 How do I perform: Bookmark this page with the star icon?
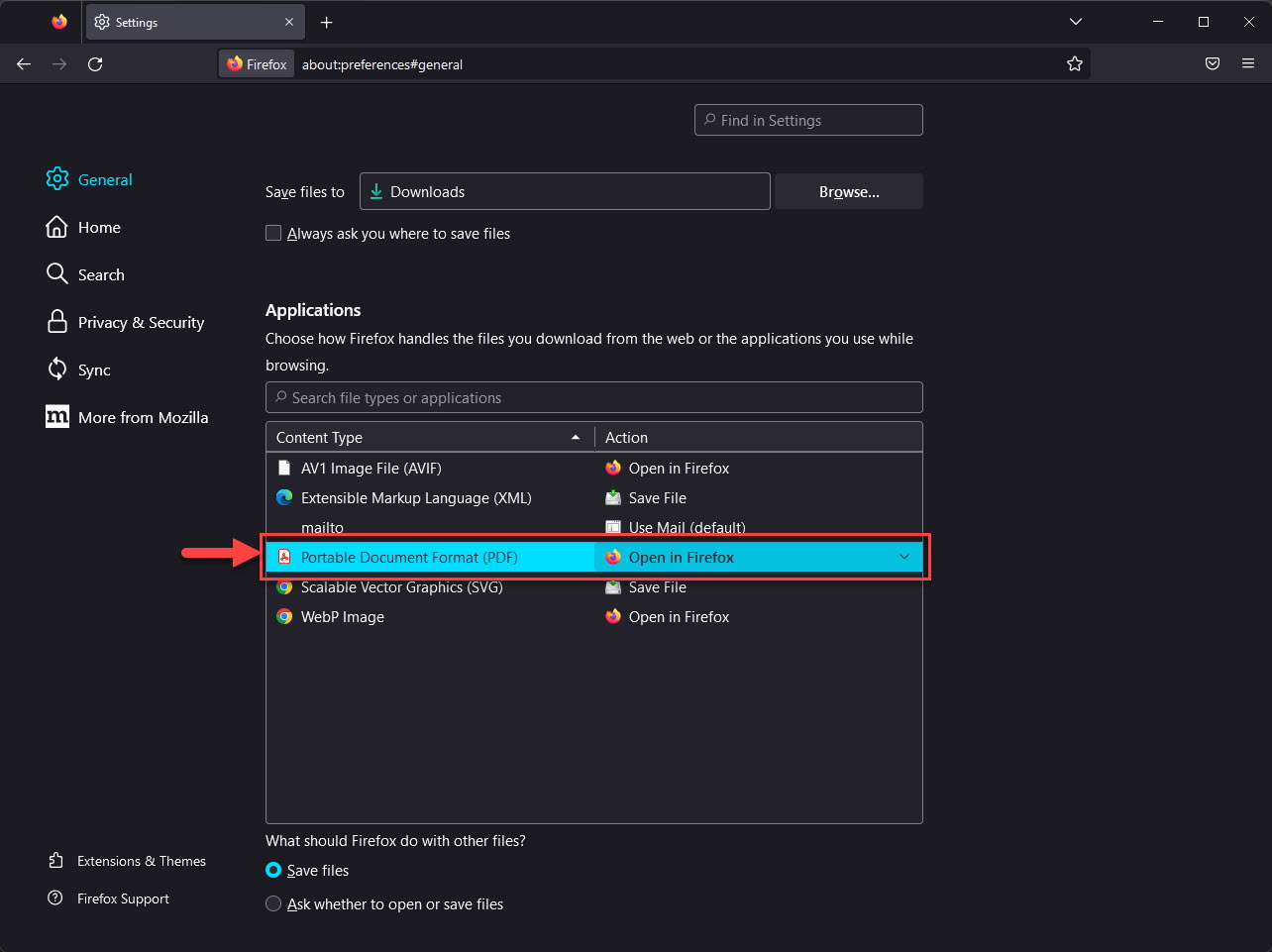pos(1075,64)
